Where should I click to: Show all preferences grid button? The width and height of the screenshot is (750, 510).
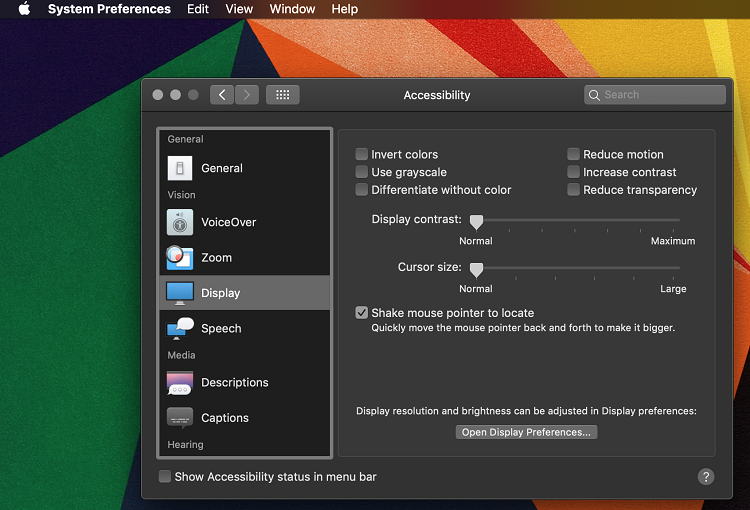tap(282, 95)
